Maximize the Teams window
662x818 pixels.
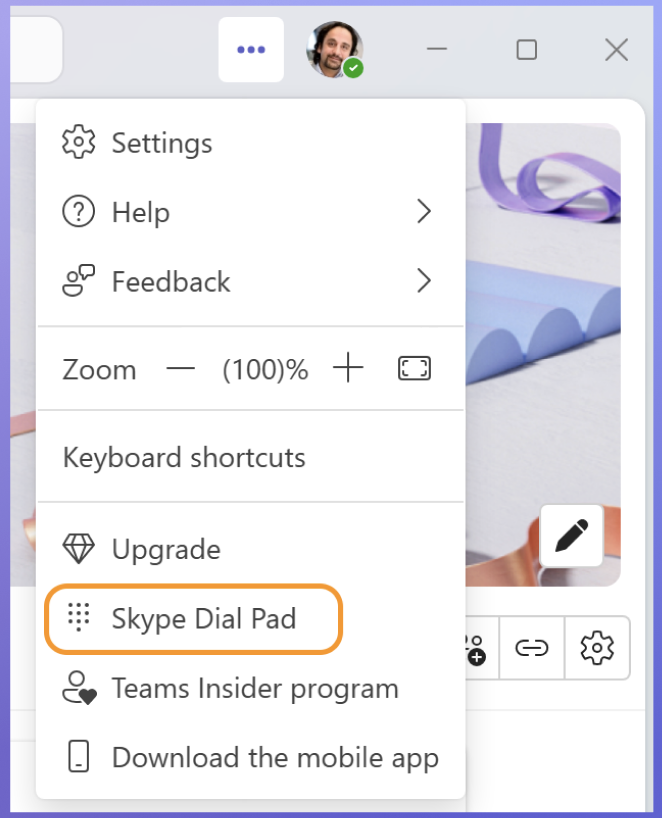[x=526, y=50]
